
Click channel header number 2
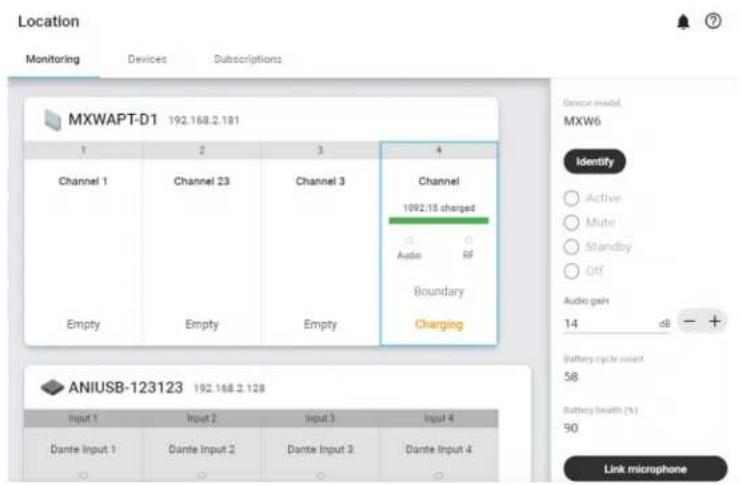click(x=202, y=151)
